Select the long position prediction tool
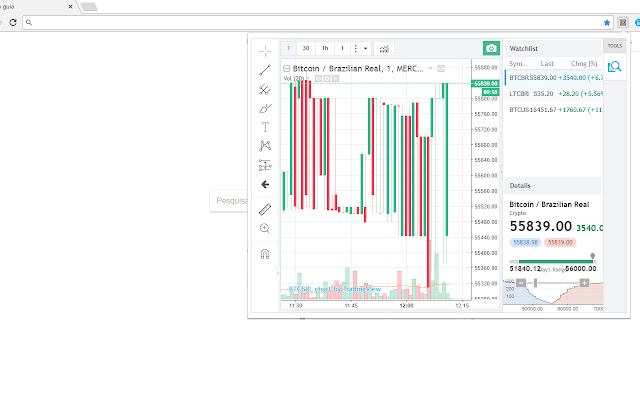Viewport: 640px width, 400px height. [265, 165]
